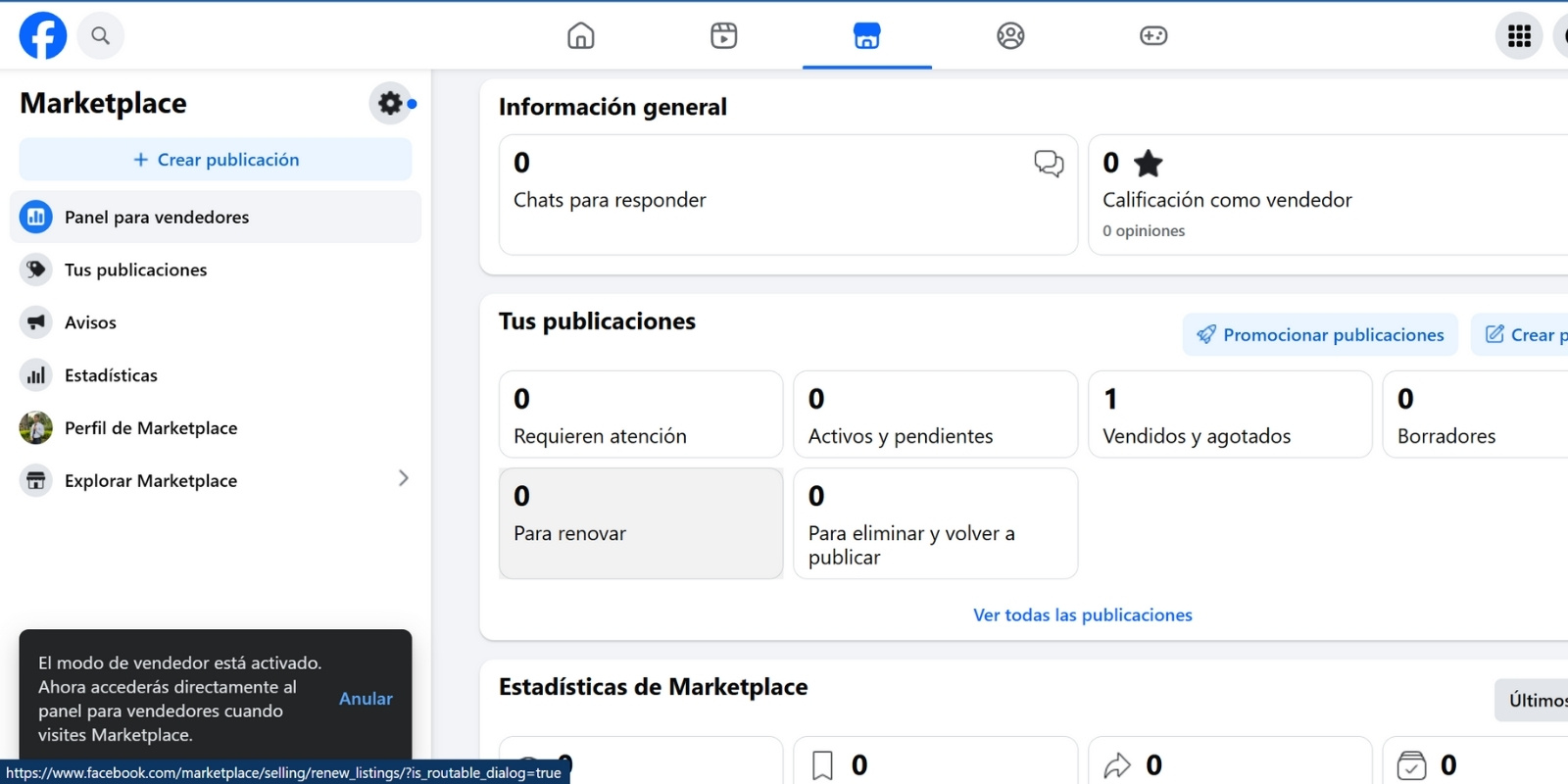This screenshot has width=1568, height=784.
Task: Expand Explorar Marketplace chevron
Action: (403, 478)
